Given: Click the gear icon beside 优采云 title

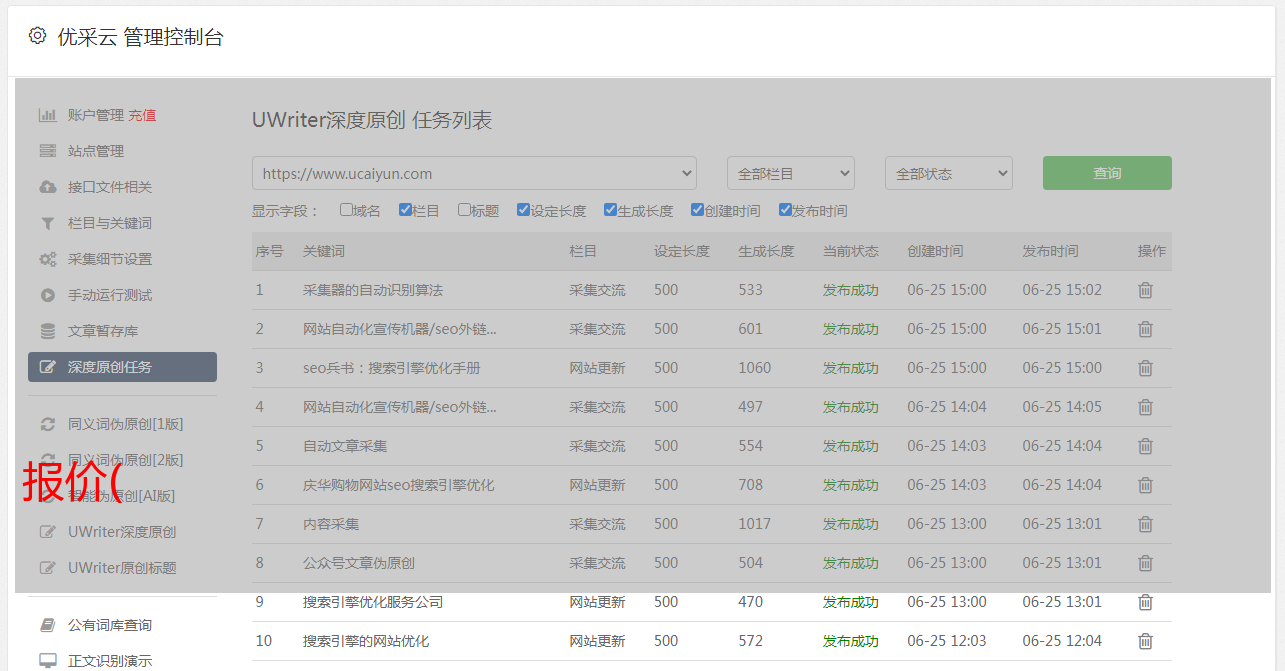Looking at the screenshot, I should (37, 36).
